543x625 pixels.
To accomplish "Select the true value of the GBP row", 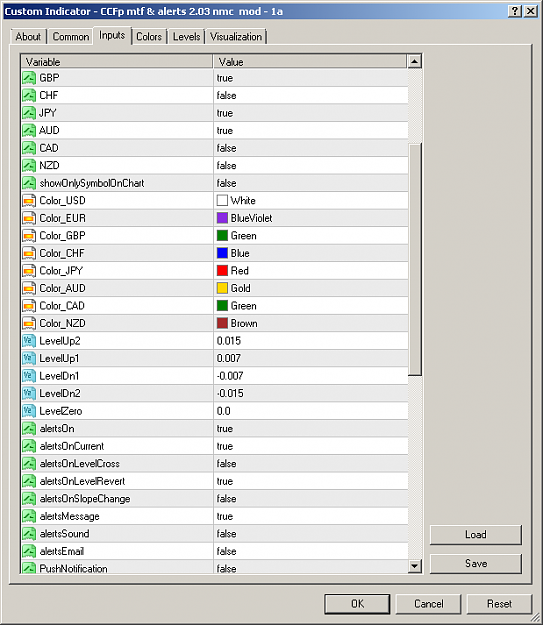I will pyautogui.click(x=225, y=78).
